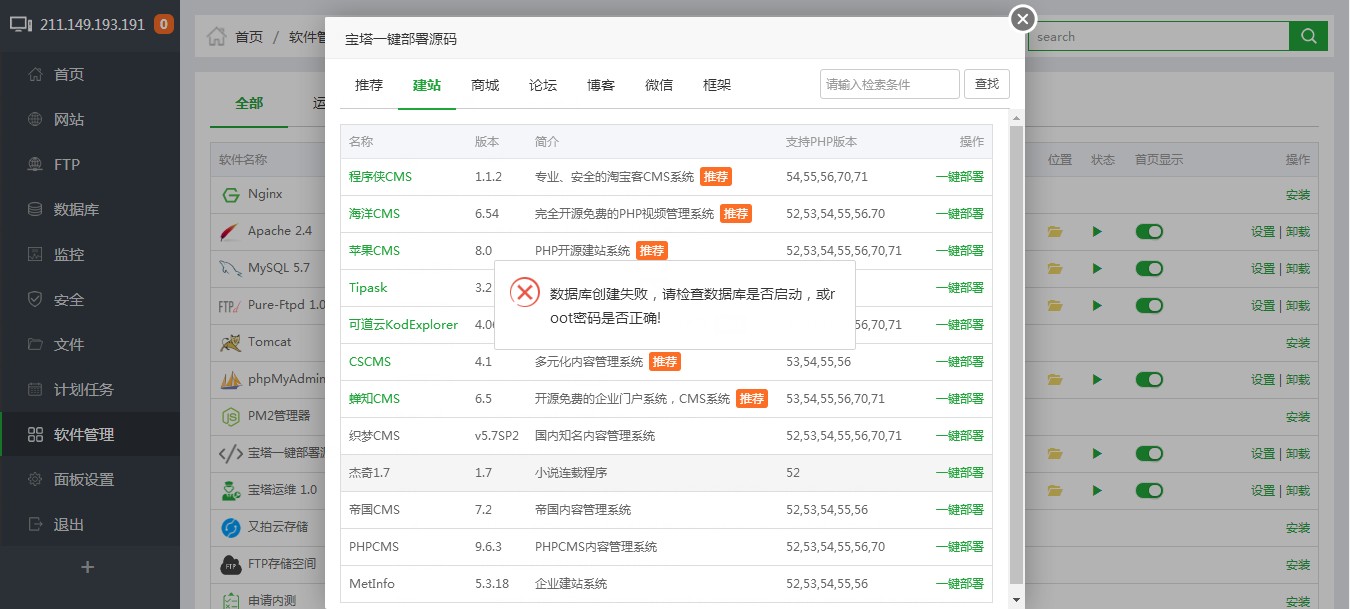Image resolution: width=1350 pixels, height=609 pixels.
Task: Click the 请输入检索条件 search field
Action: point(889,84)
